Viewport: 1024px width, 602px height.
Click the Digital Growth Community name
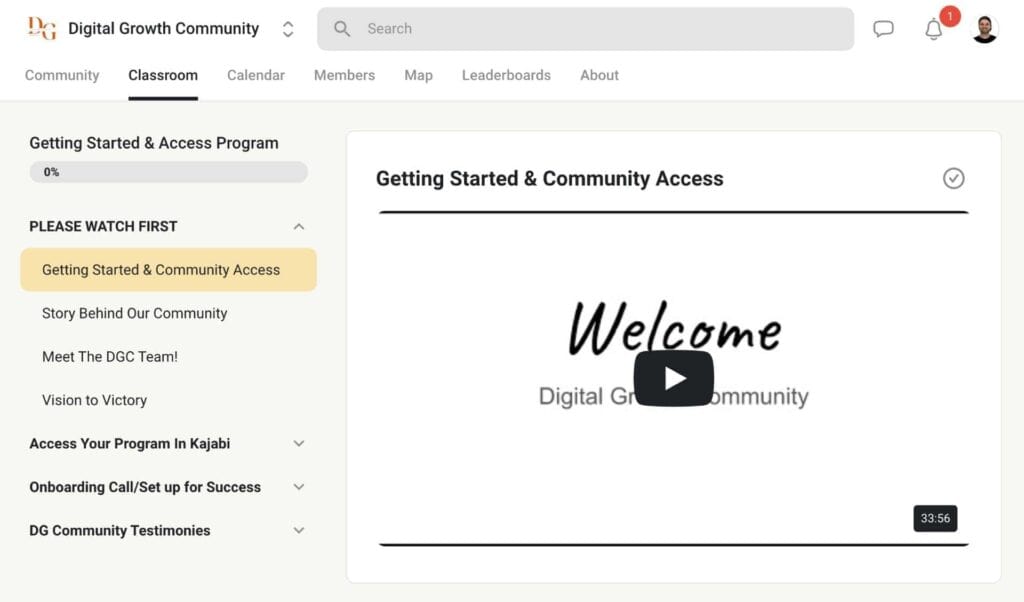tap(163, 29)
